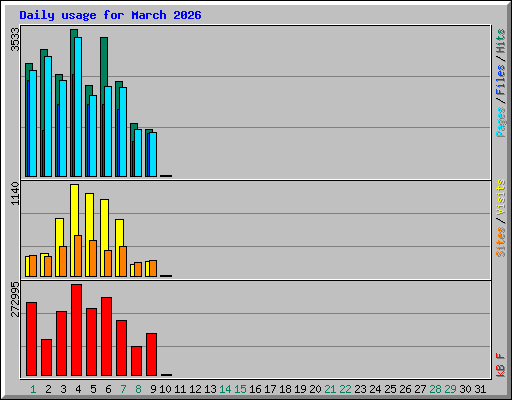Screen dimensions: 512x400
Task: Click the cyan files bar for day 6
Action: coord(108,131)
